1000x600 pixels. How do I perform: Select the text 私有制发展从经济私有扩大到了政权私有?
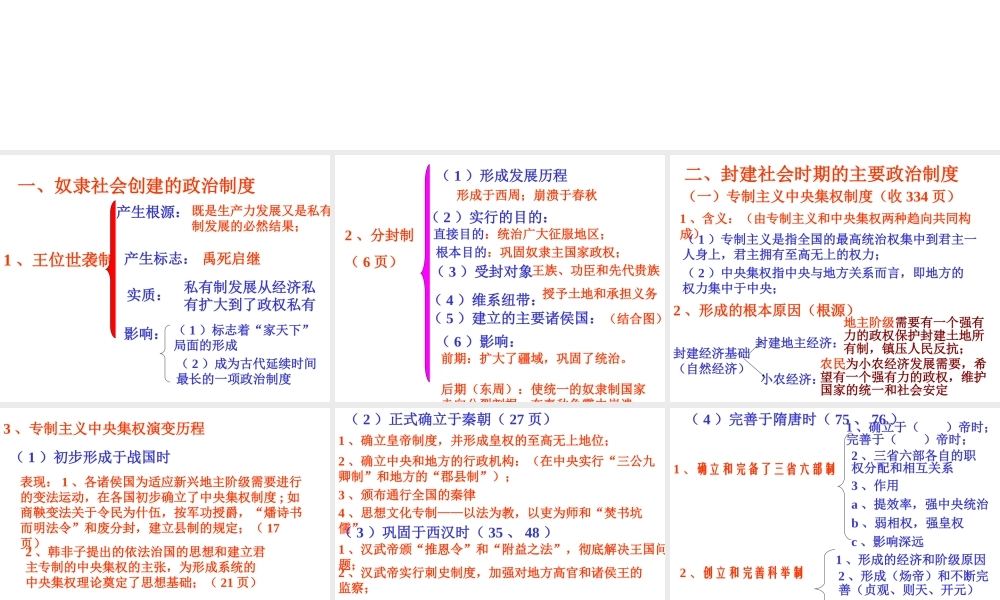249,296
